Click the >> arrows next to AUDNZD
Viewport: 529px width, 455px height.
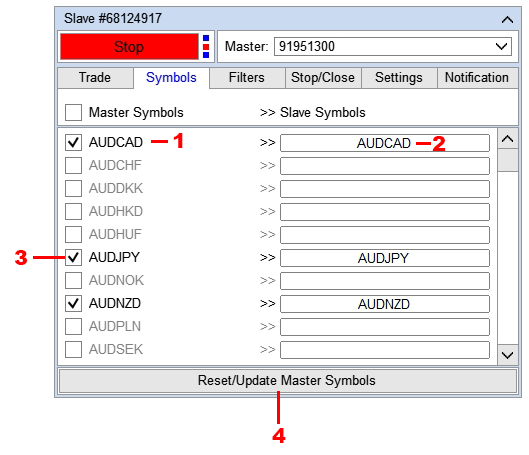268,304
